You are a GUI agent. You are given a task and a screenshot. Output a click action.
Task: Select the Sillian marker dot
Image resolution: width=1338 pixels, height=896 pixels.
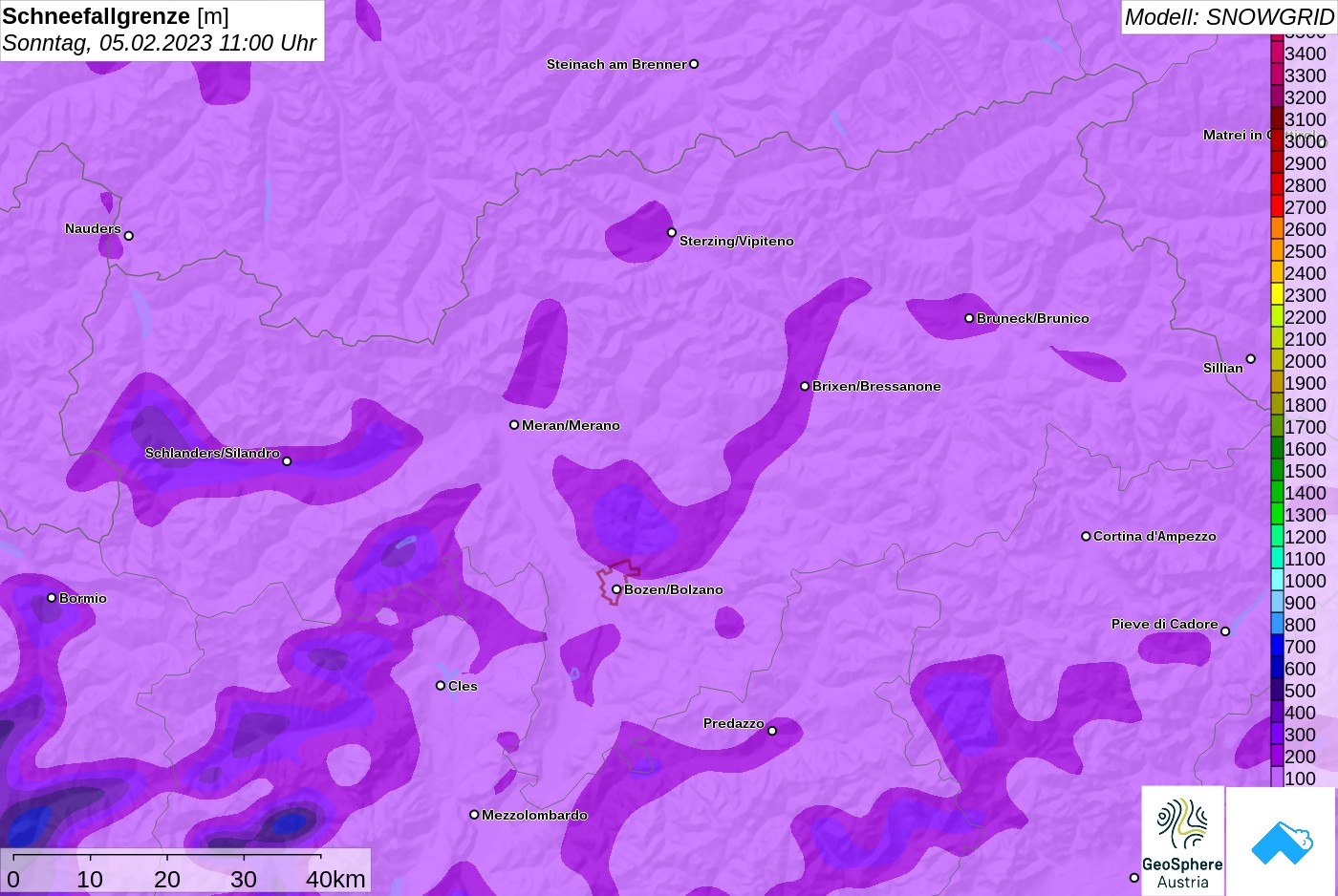click(x=1250, y=359)
